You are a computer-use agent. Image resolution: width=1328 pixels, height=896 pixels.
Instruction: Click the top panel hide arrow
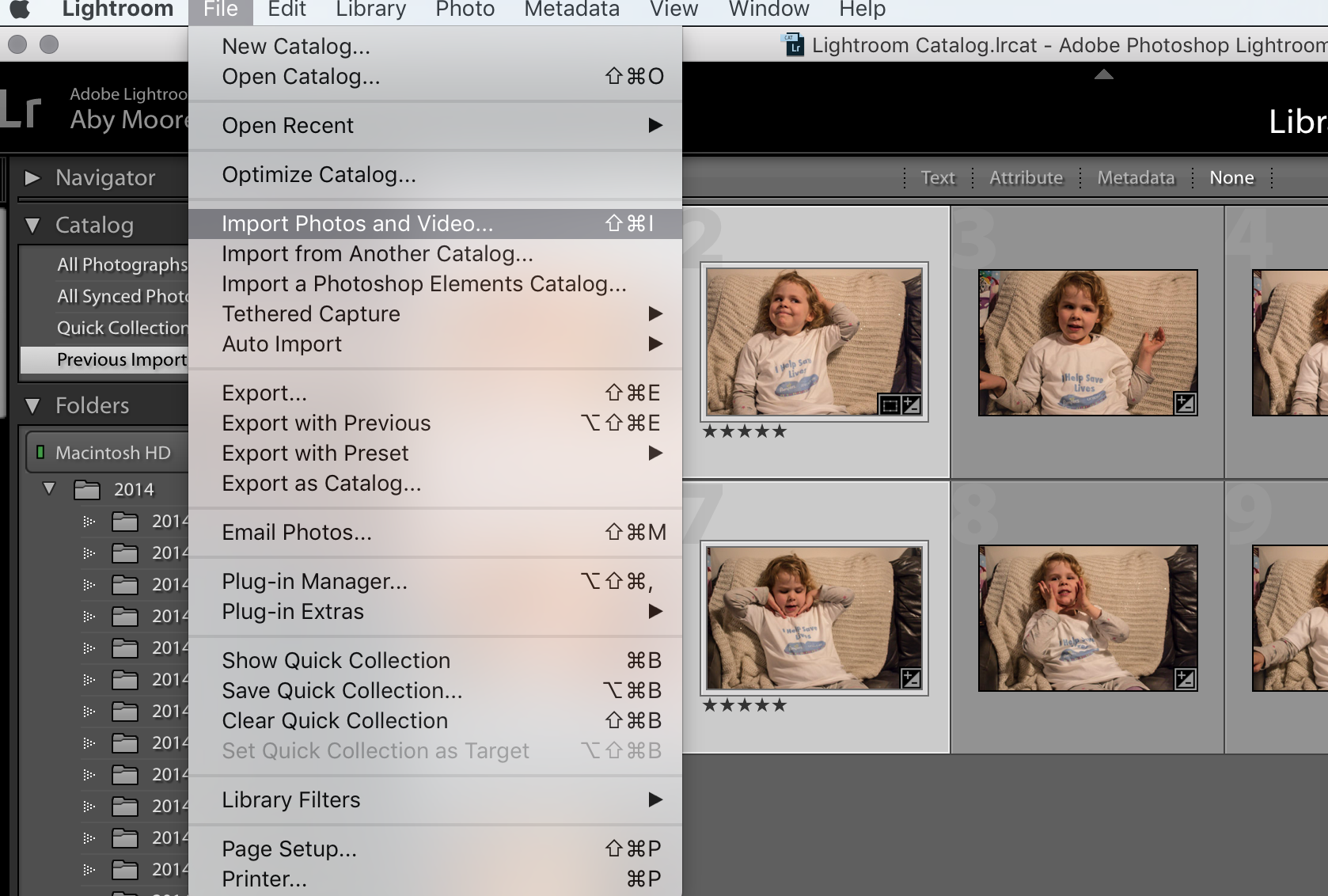[x=1104, y=74]
